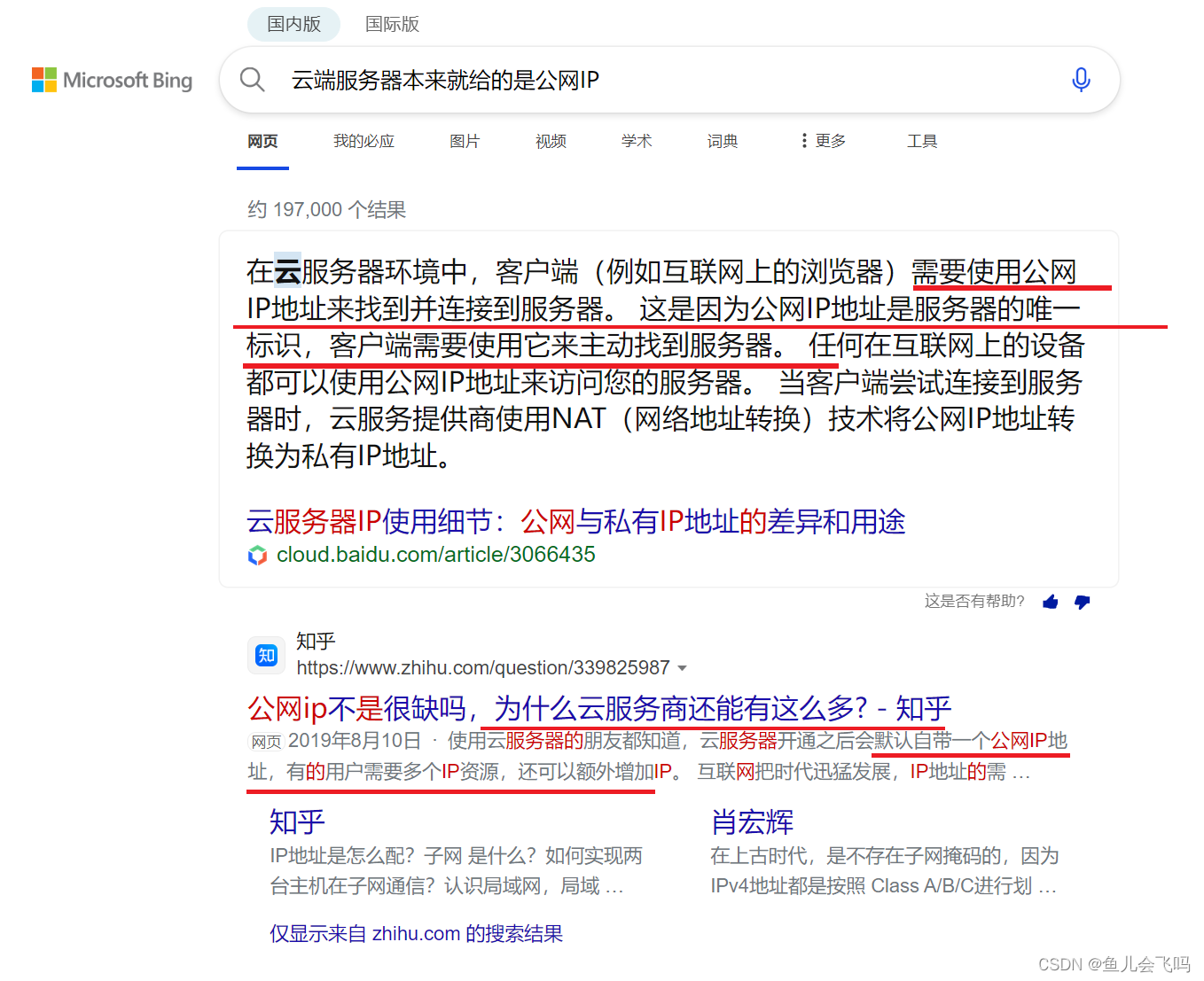
Task: Open the 知乎 sub-result link
Action: point(297,821)
